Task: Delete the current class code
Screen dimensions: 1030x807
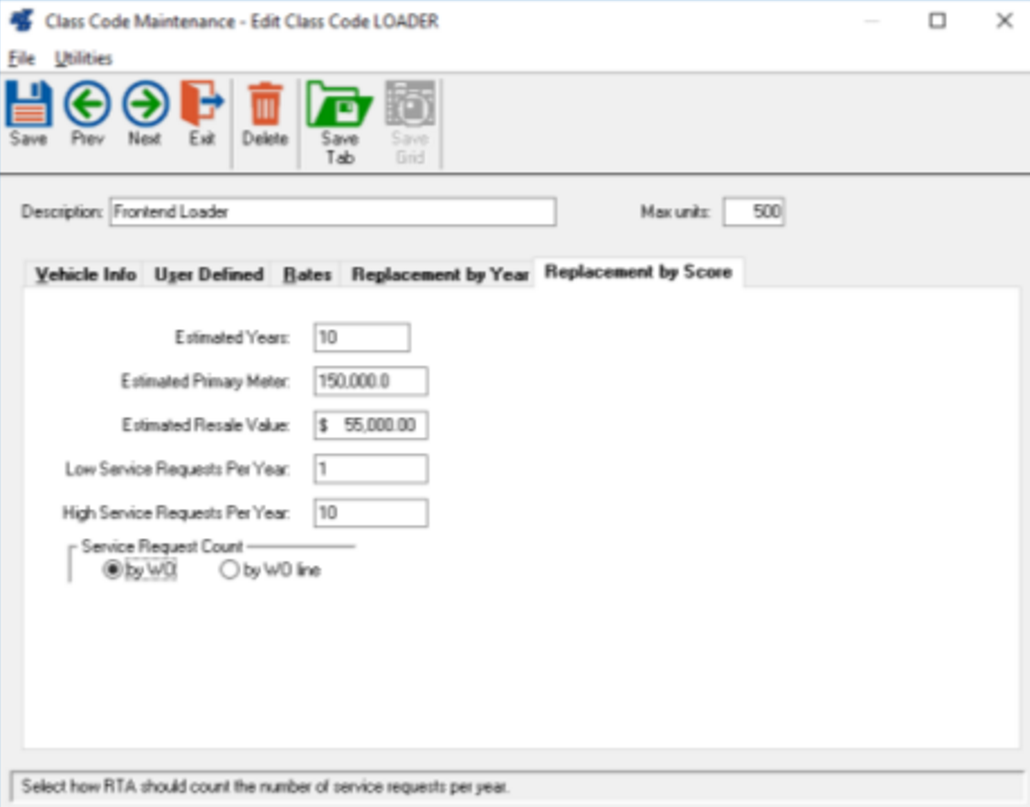Action: tap(265, 105)
